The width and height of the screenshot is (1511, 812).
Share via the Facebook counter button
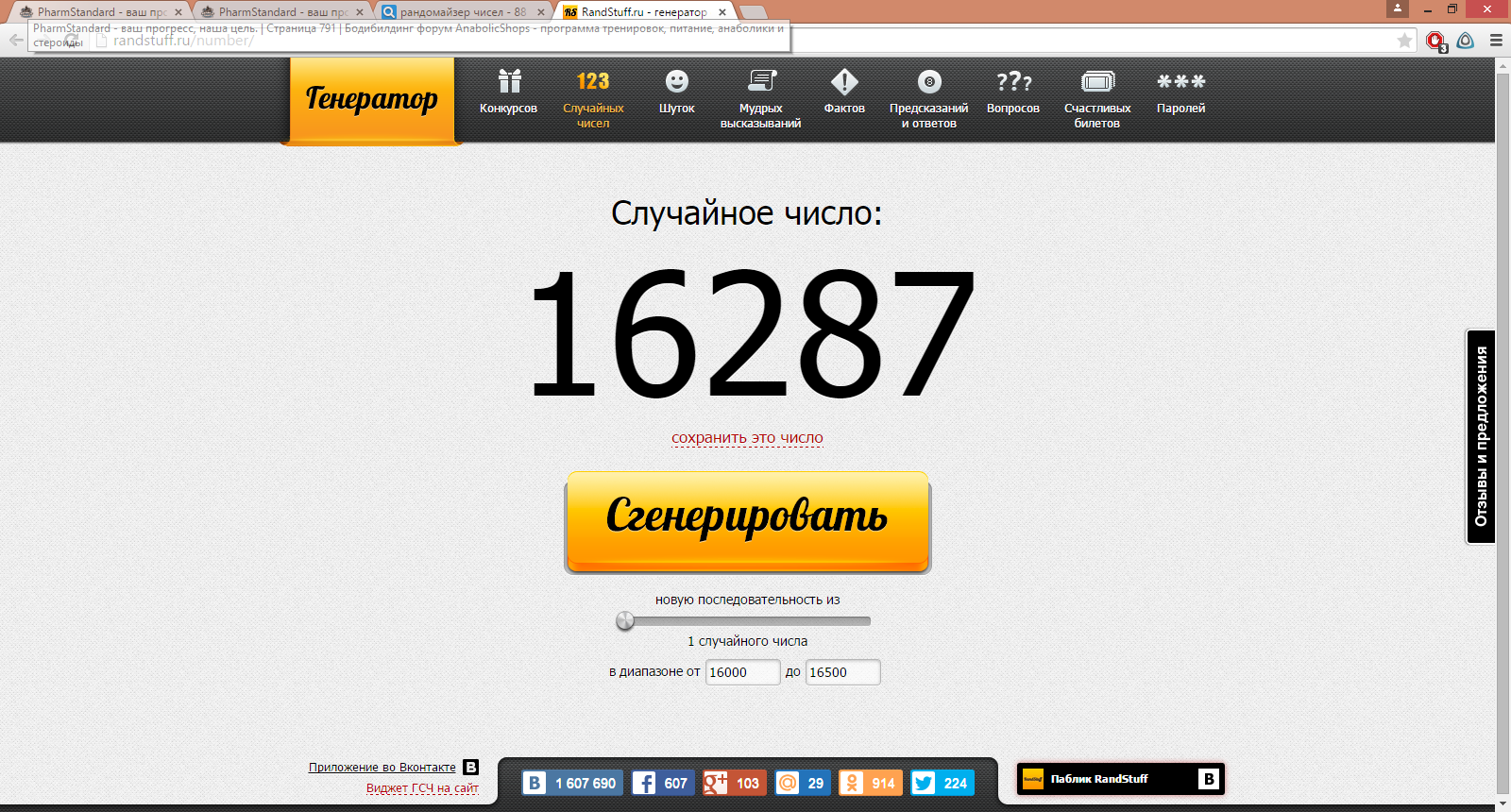pyautogui.click(x=662, y=783)
